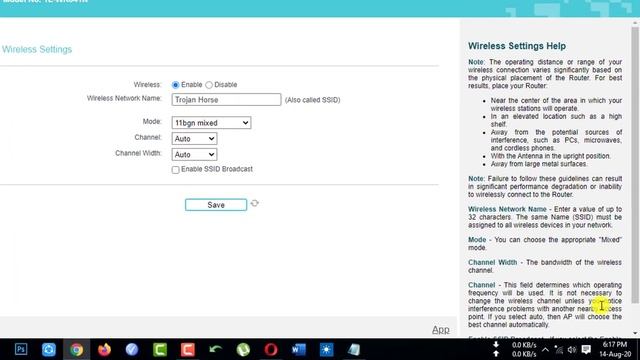Viewport: 640px width, 360px height.
Task: Switch to Google Chrome in taskbar
Action: coord(76,349)
